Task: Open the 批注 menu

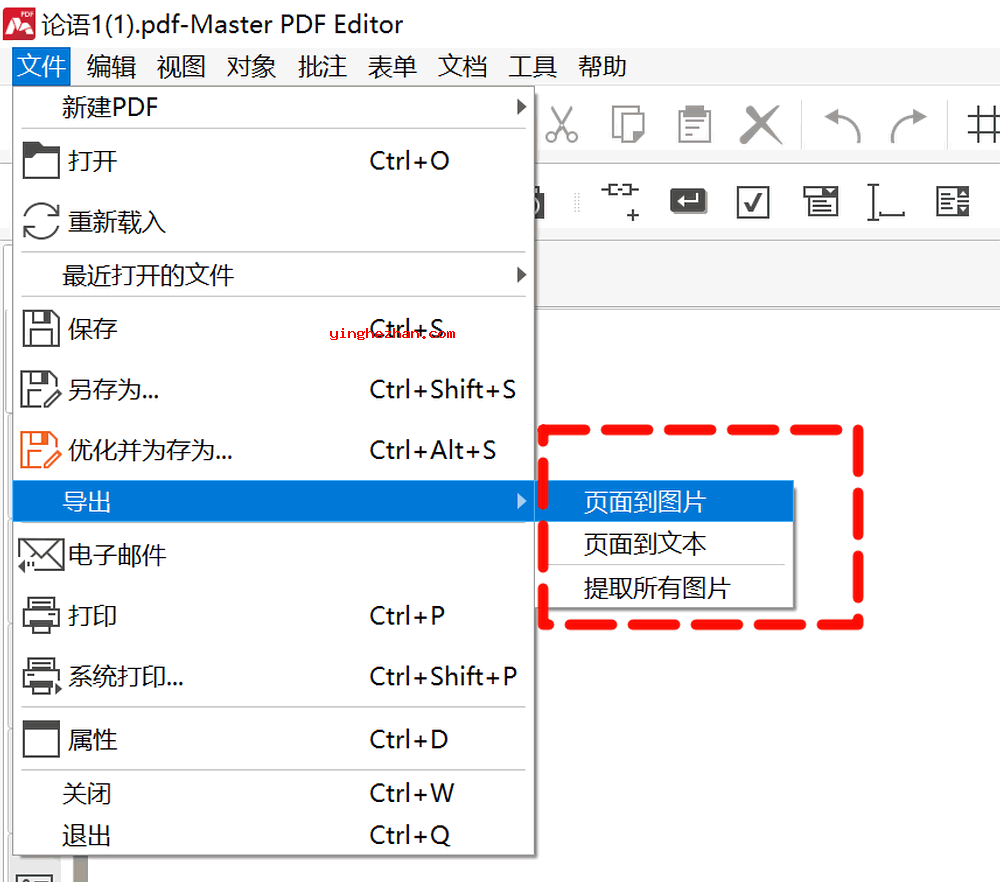Action: (322, 66)
